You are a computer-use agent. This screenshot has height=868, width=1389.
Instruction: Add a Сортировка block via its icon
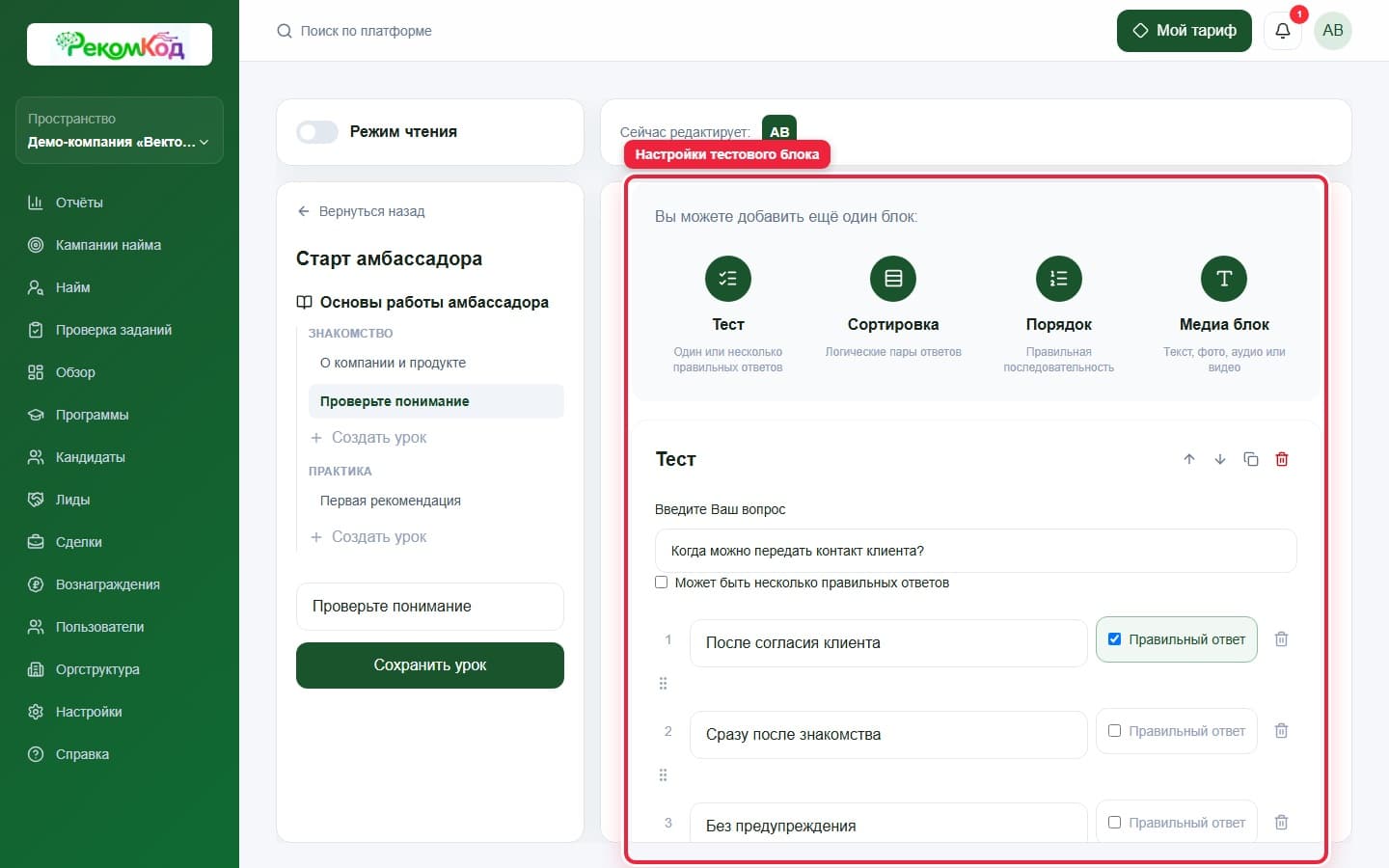pos(893,279)
